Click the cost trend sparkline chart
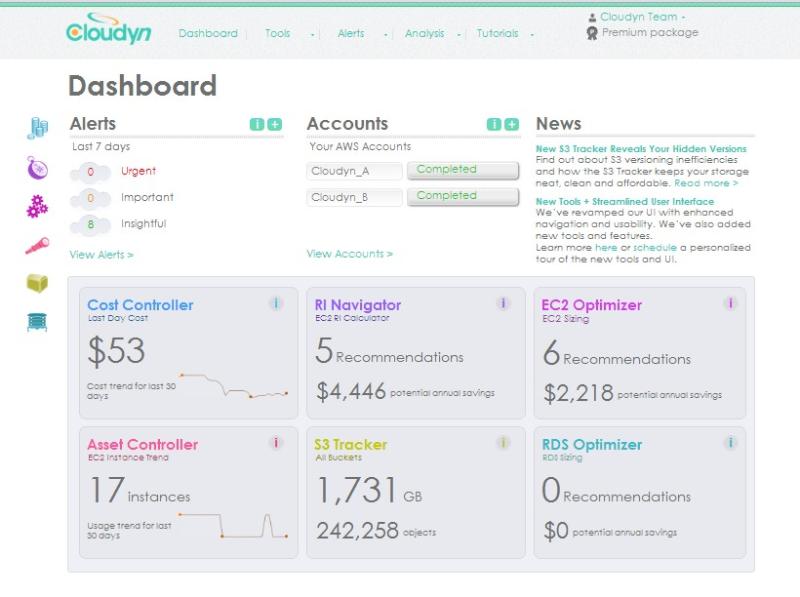 (x=234, y=386)
